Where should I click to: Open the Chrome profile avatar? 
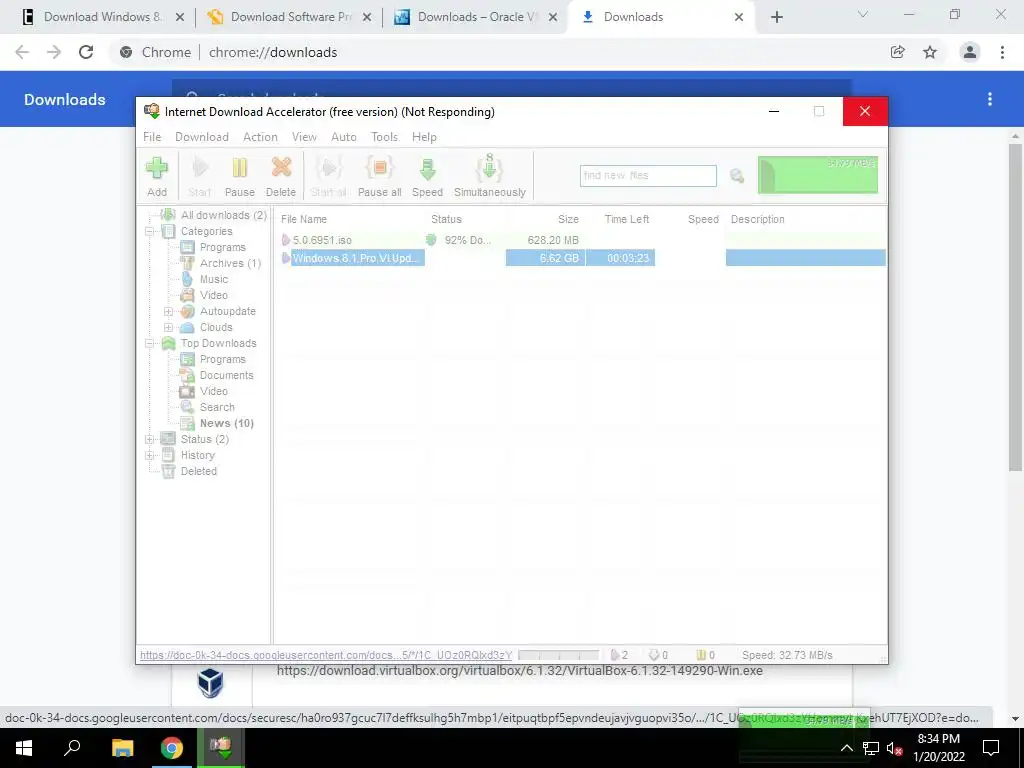[969, 52]
